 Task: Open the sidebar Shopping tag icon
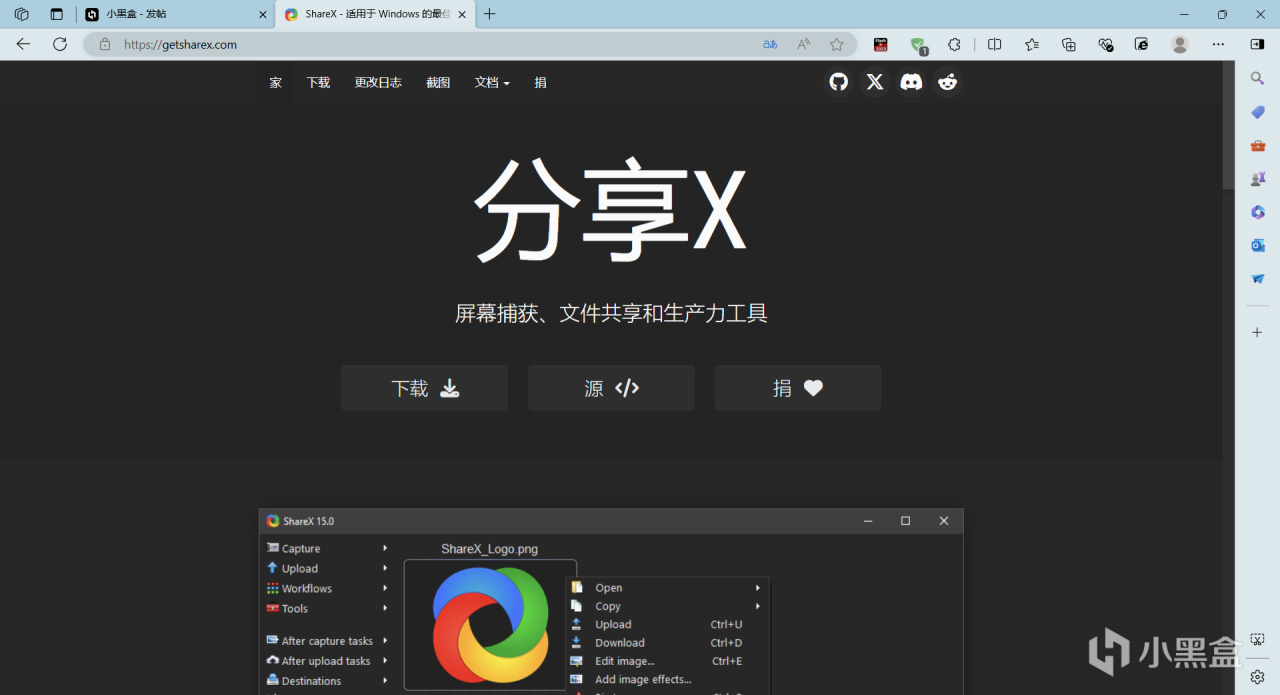[x=1258, y=112]
